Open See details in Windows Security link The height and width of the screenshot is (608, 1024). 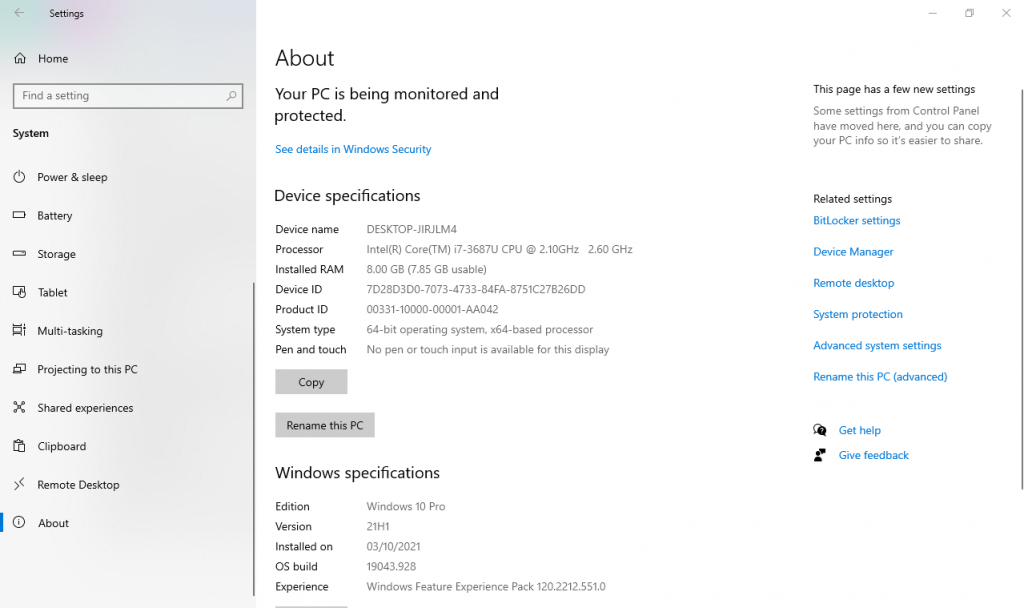[353, 149]
